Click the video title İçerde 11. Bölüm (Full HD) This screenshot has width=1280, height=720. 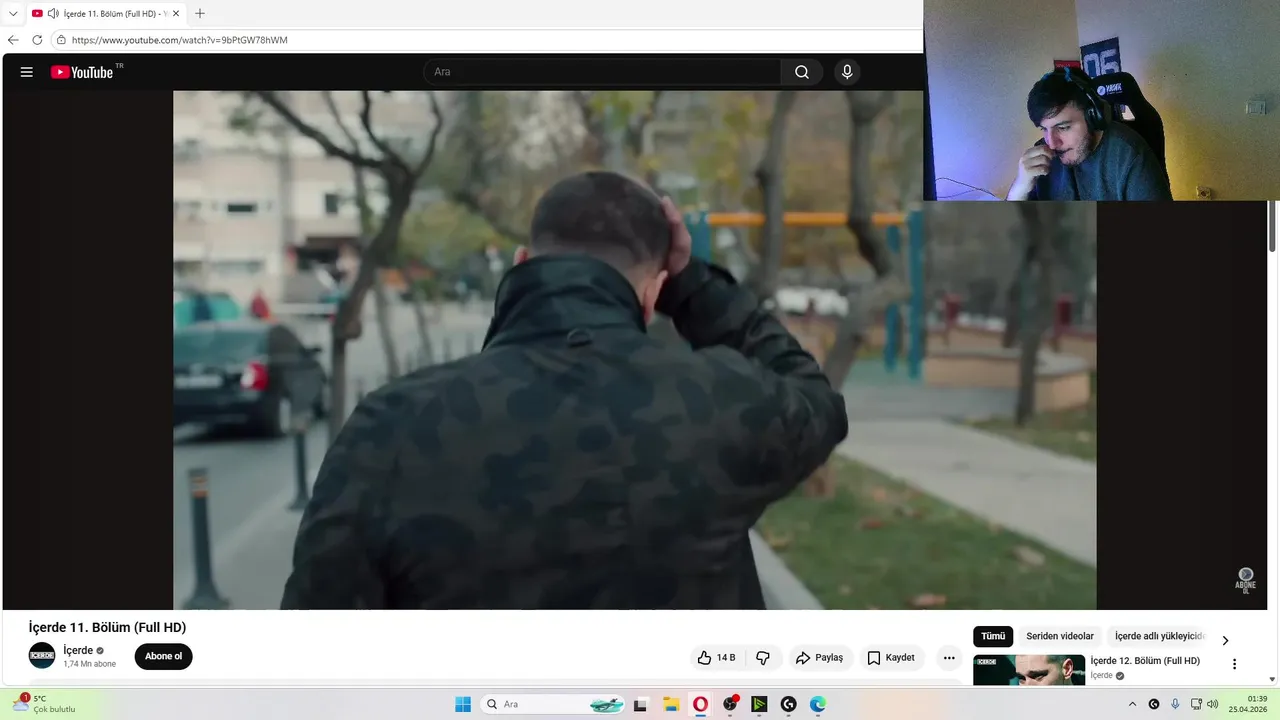coord(107,627)
